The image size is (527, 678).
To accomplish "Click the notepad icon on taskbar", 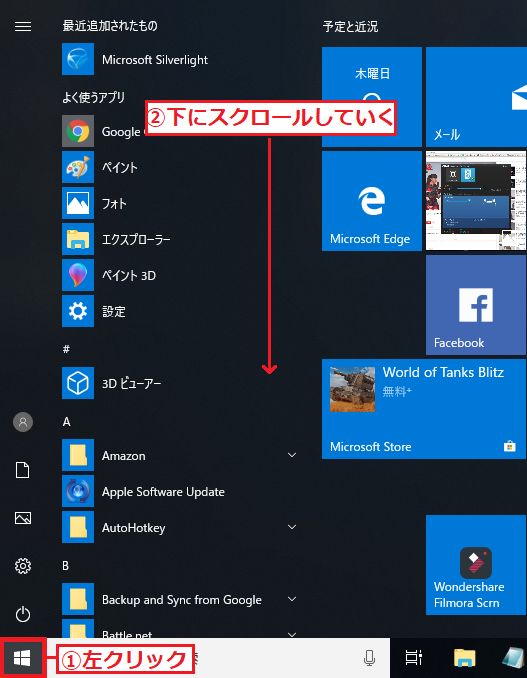I will [x=514, y=658].
